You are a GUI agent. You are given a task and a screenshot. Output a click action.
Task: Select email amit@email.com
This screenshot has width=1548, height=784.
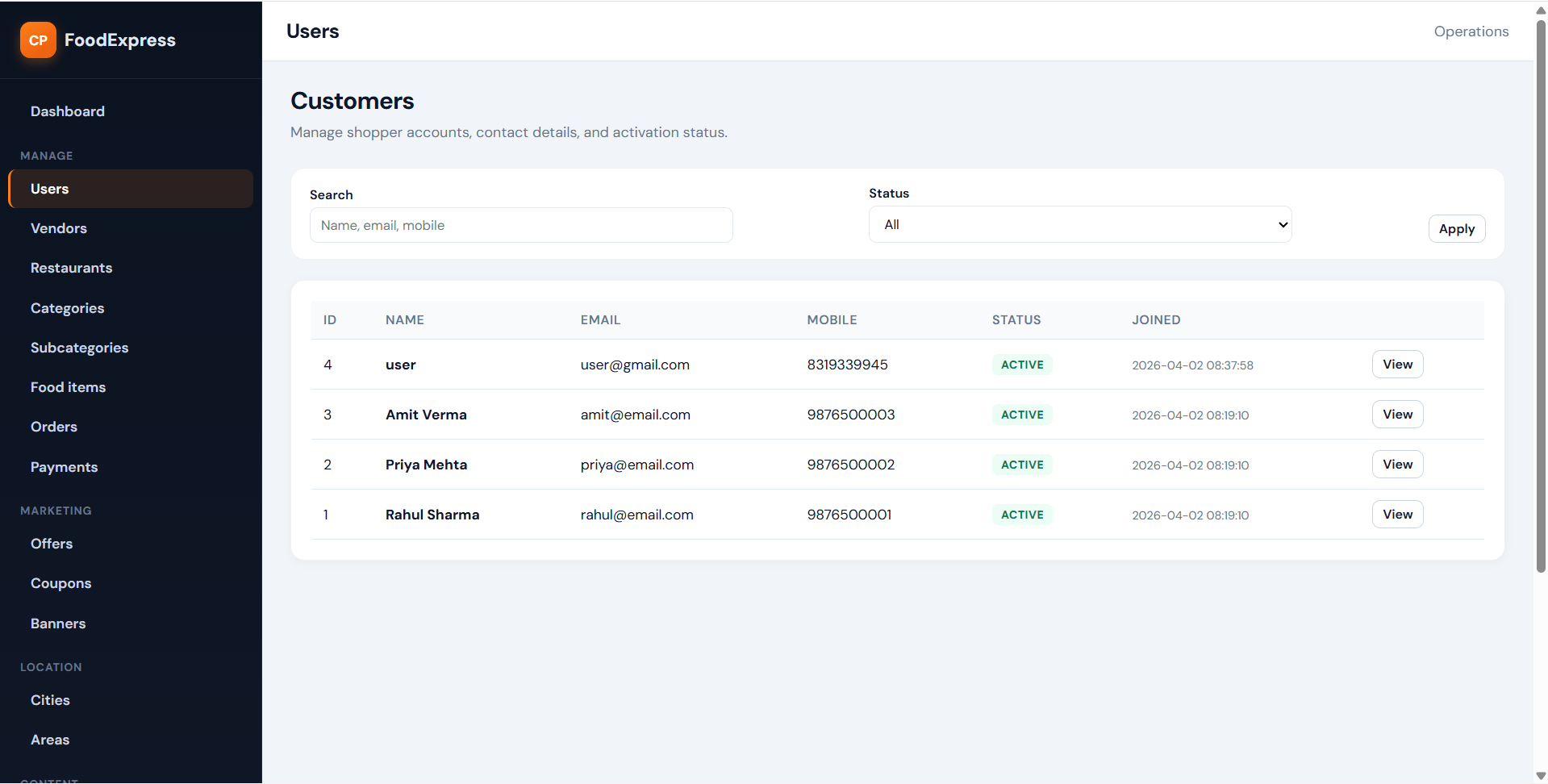(636, 415)
